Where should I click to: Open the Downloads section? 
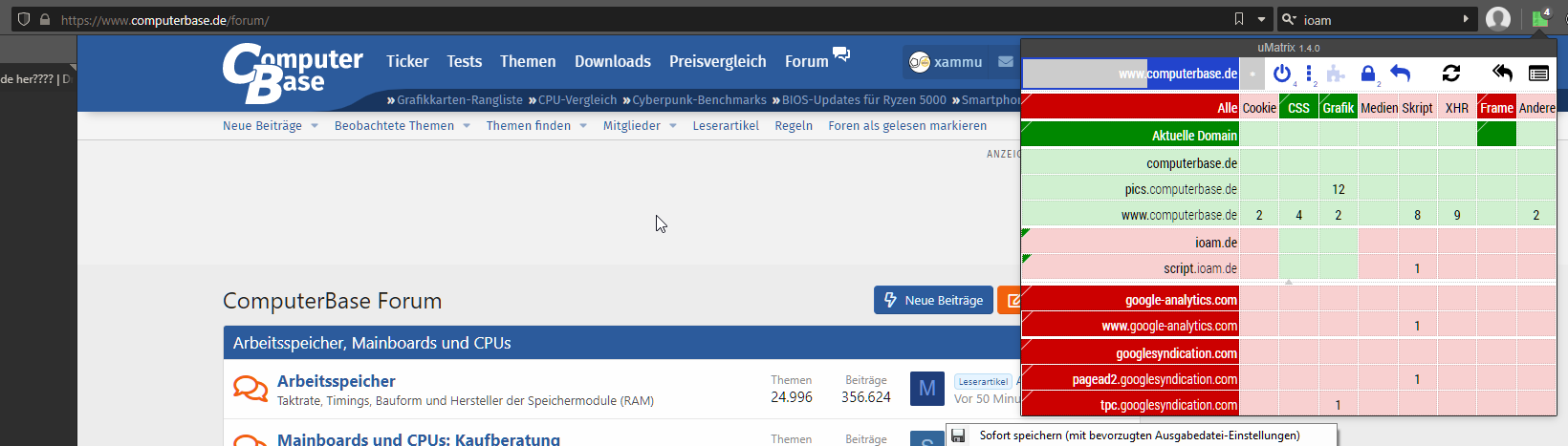[x=613, y=61]
